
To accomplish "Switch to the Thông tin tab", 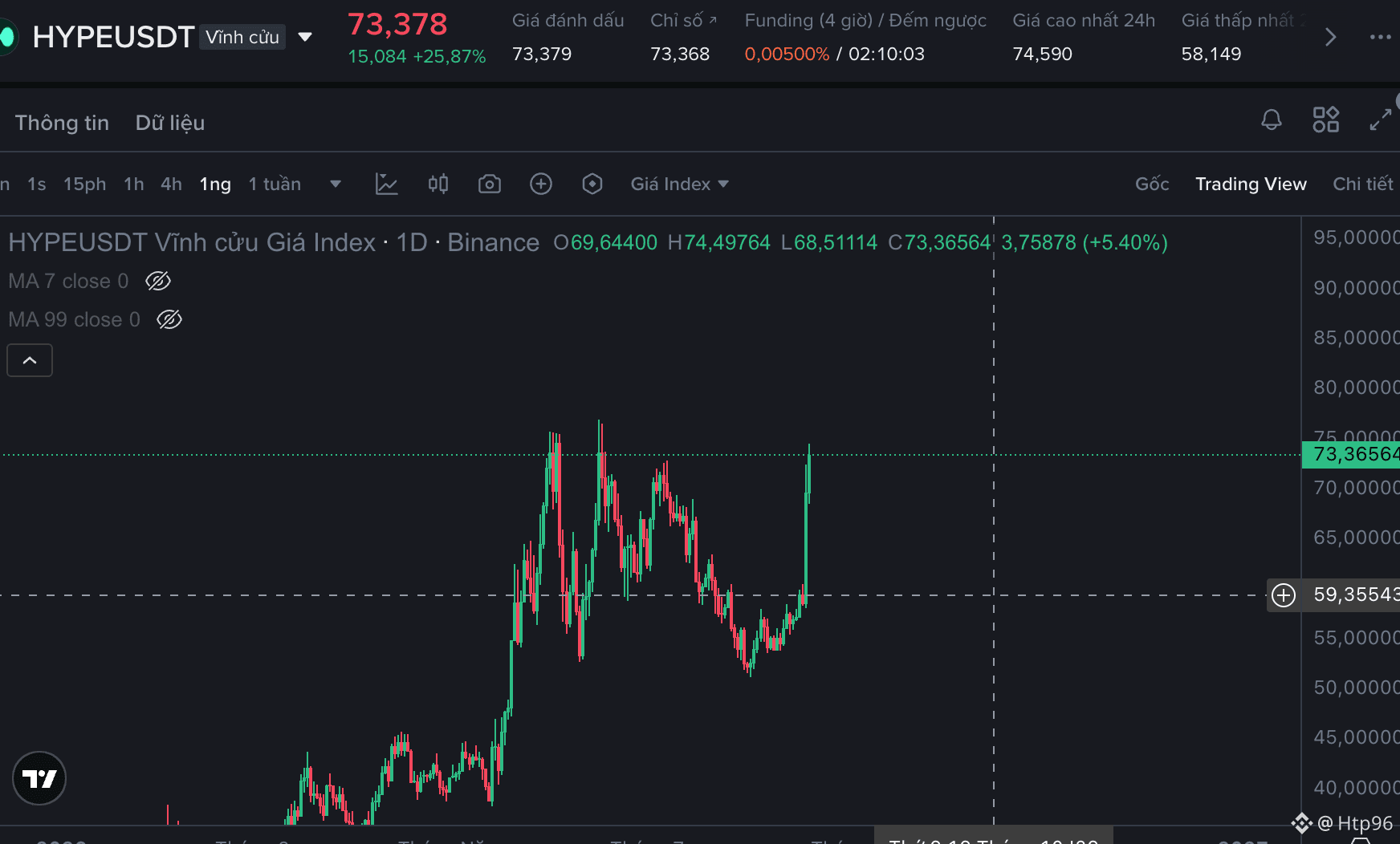I will click(x=62, y=123).
